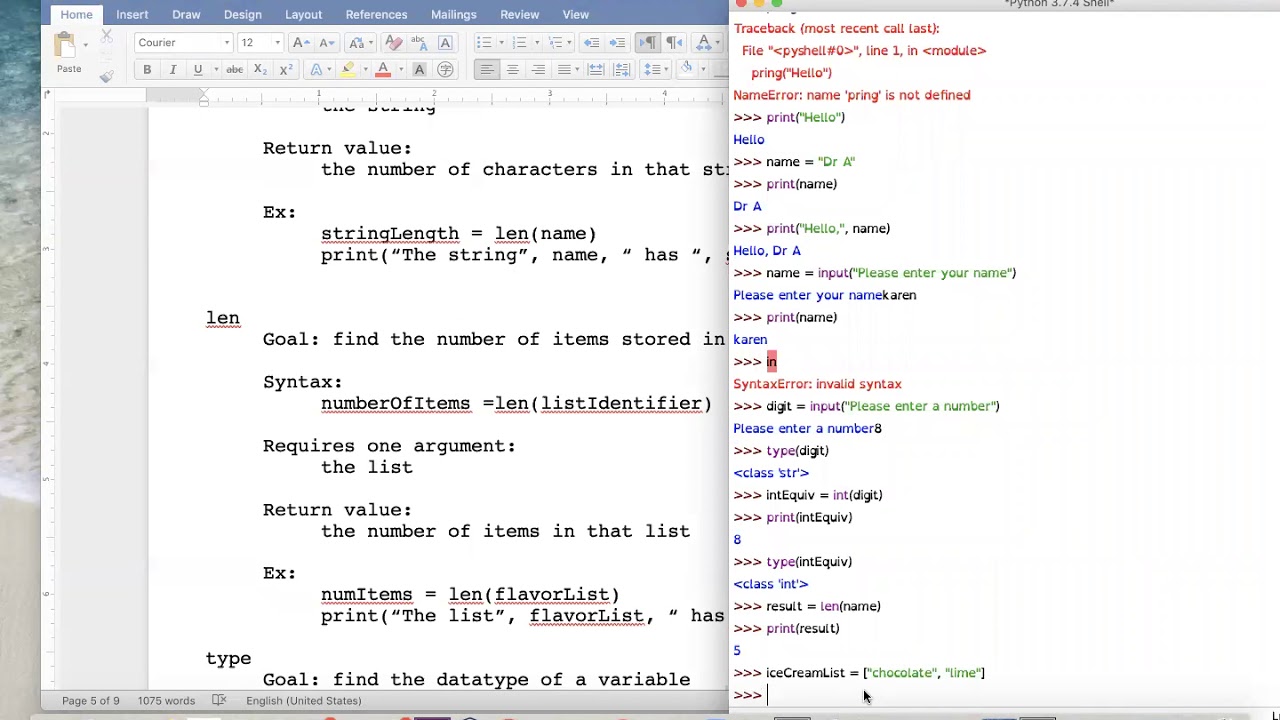Click the Decrease Indent icon
Screen dimensions: 1280x720
pos(591,42)
